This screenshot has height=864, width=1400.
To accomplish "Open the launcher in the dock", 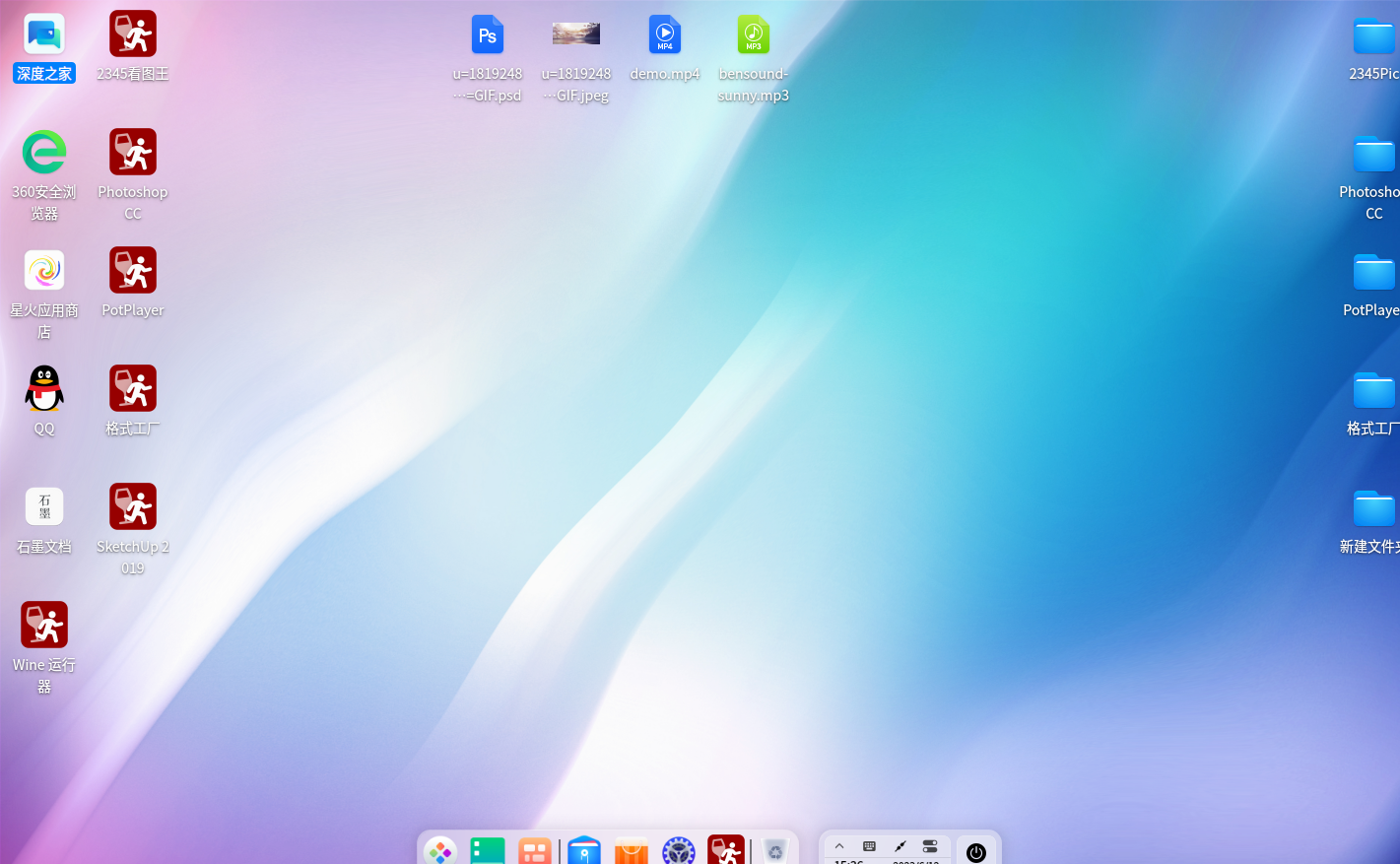I will [439, 851].
